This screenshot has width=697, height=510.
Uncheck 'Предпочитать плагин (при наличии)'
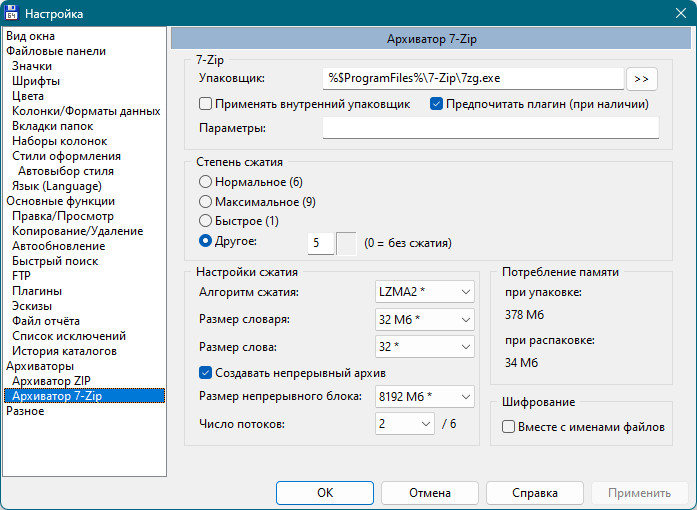coord(437,103)
